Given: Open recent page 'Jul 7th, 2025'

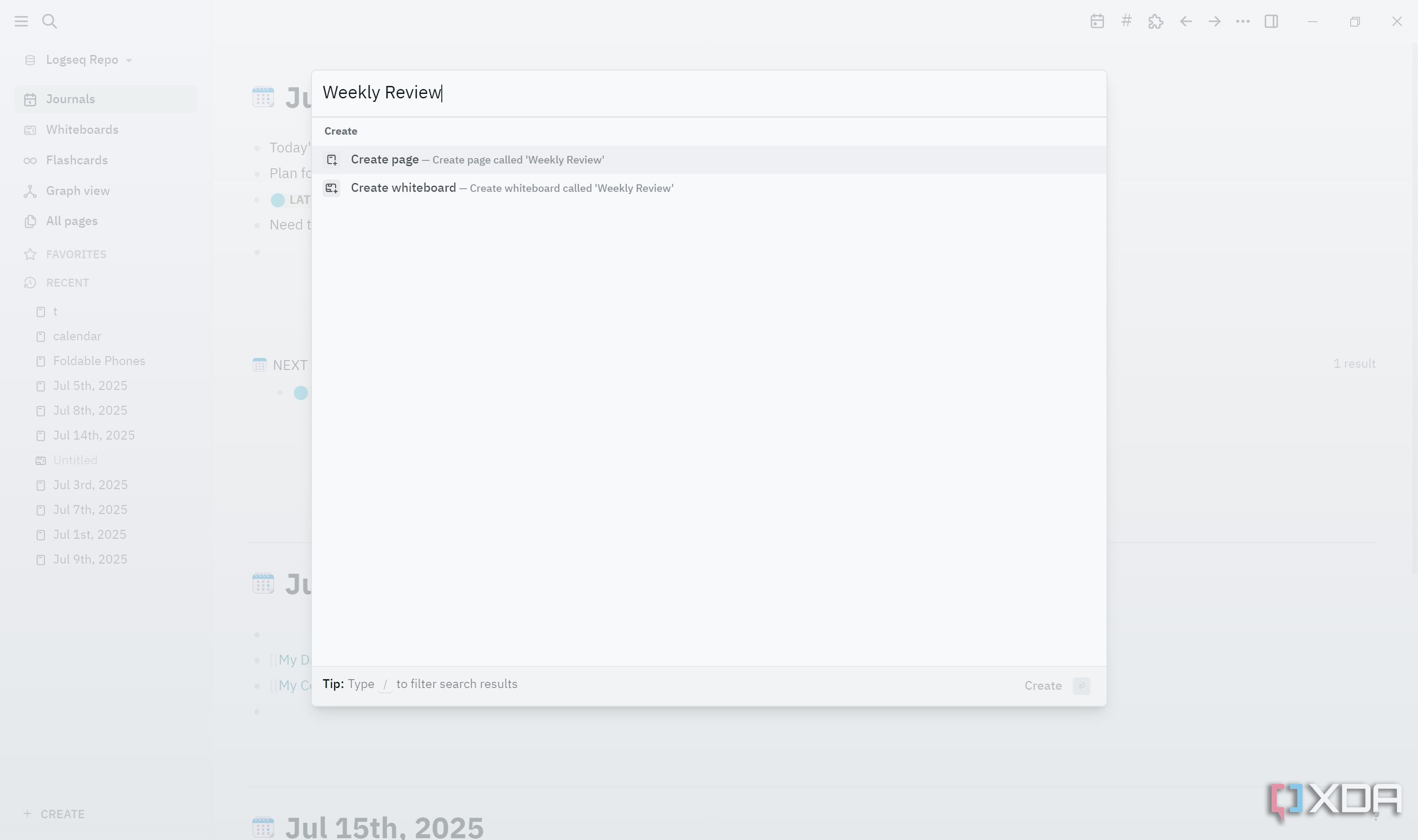Looking at the screenshot, I should click(x=90, y=510).
